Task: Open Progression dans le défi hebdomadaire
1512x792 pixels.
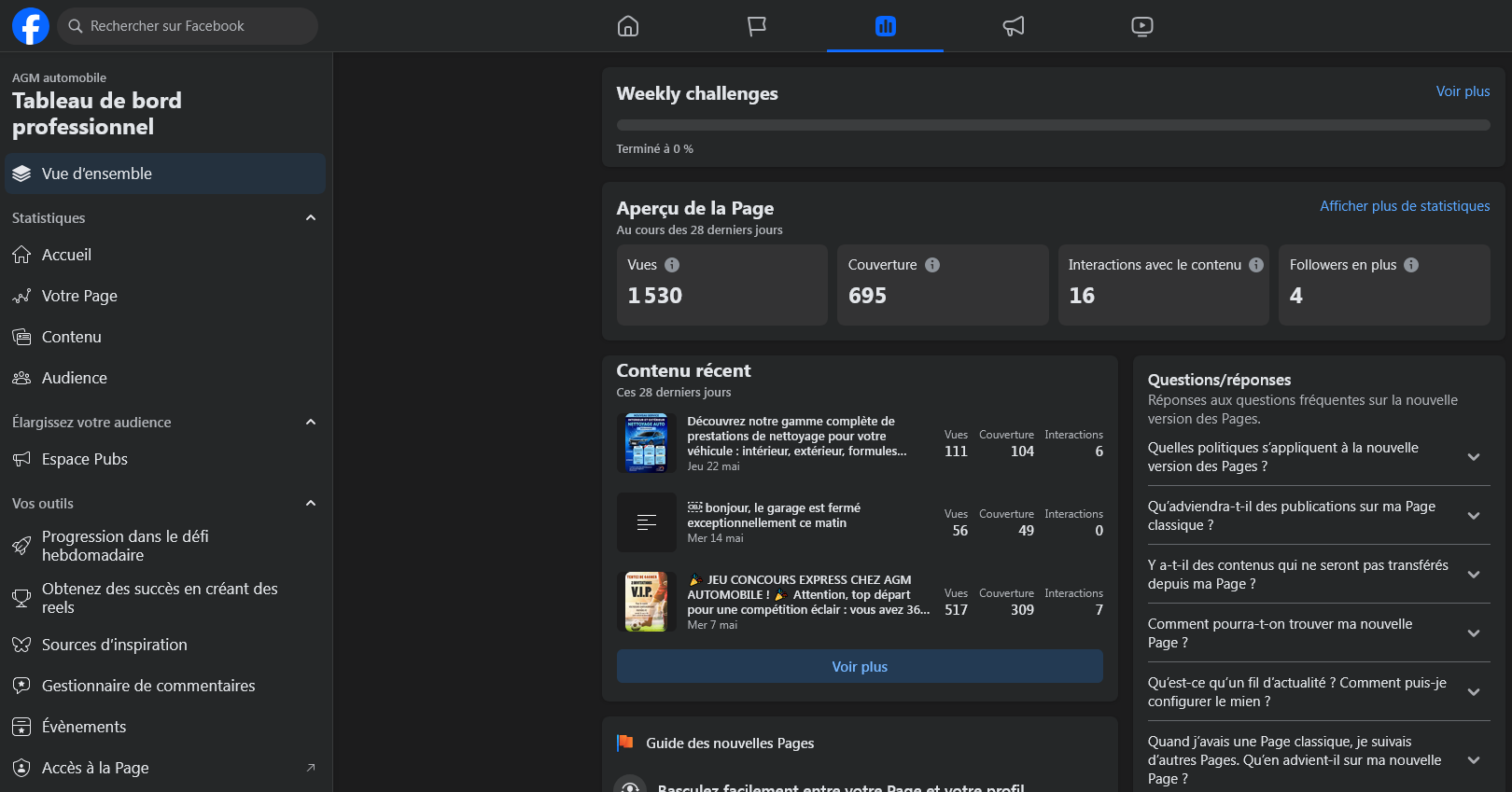Action: coord(165,546)
